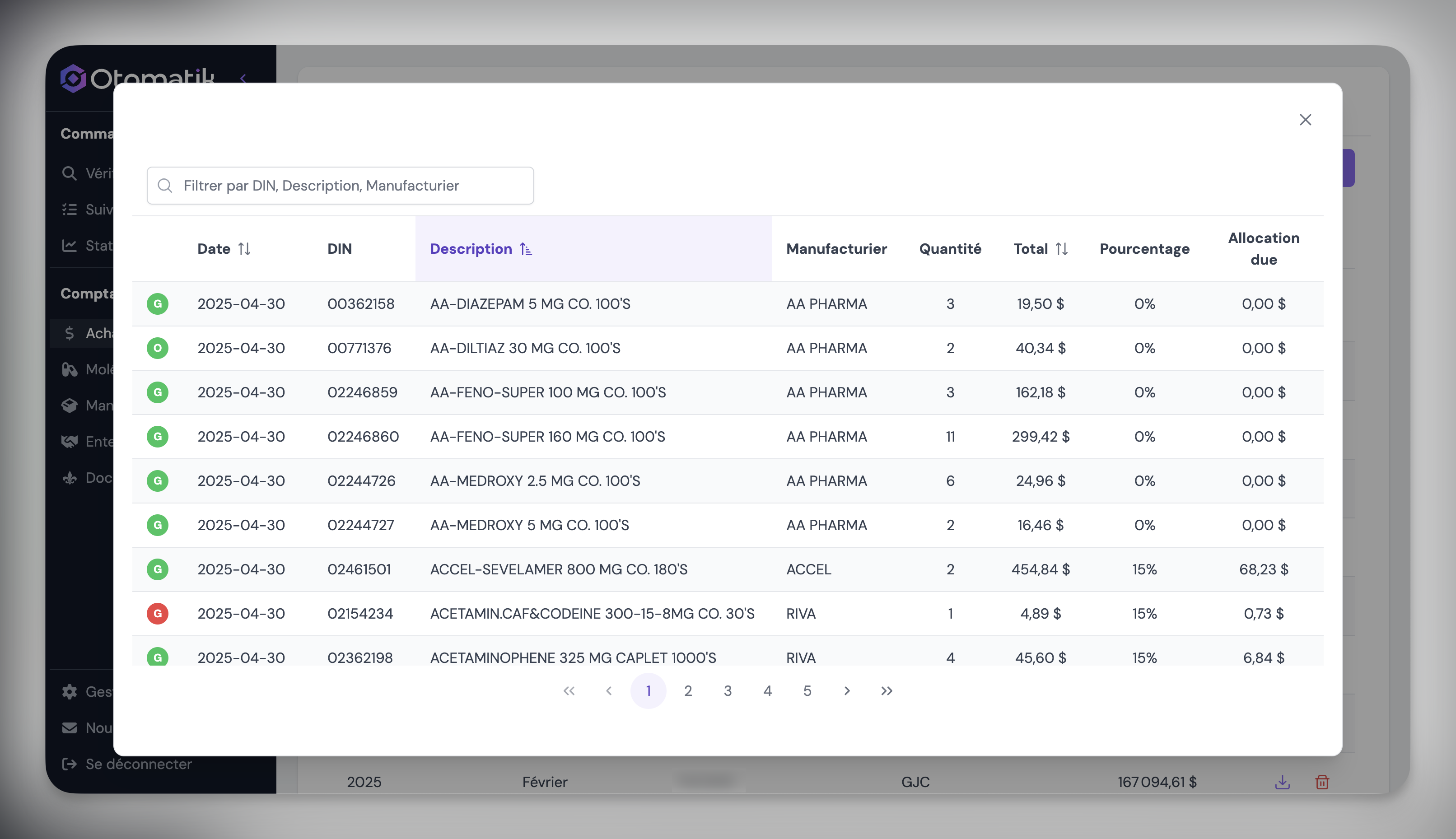Open pagination page 4
Screen dimensions: 1456x839
tap(767, 691)
